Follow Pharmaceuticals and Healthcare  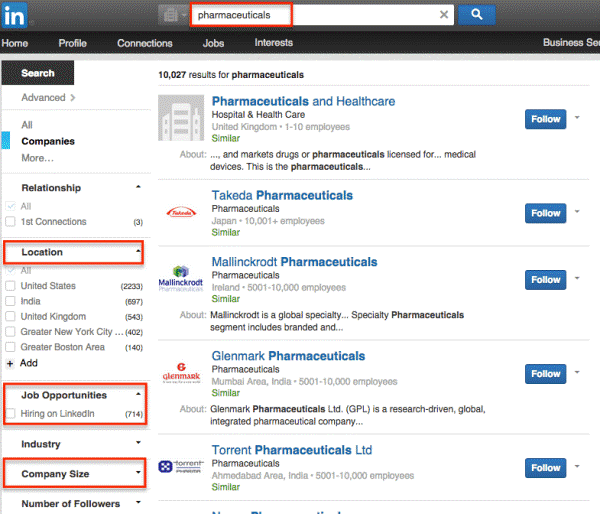tap(545, 119)
